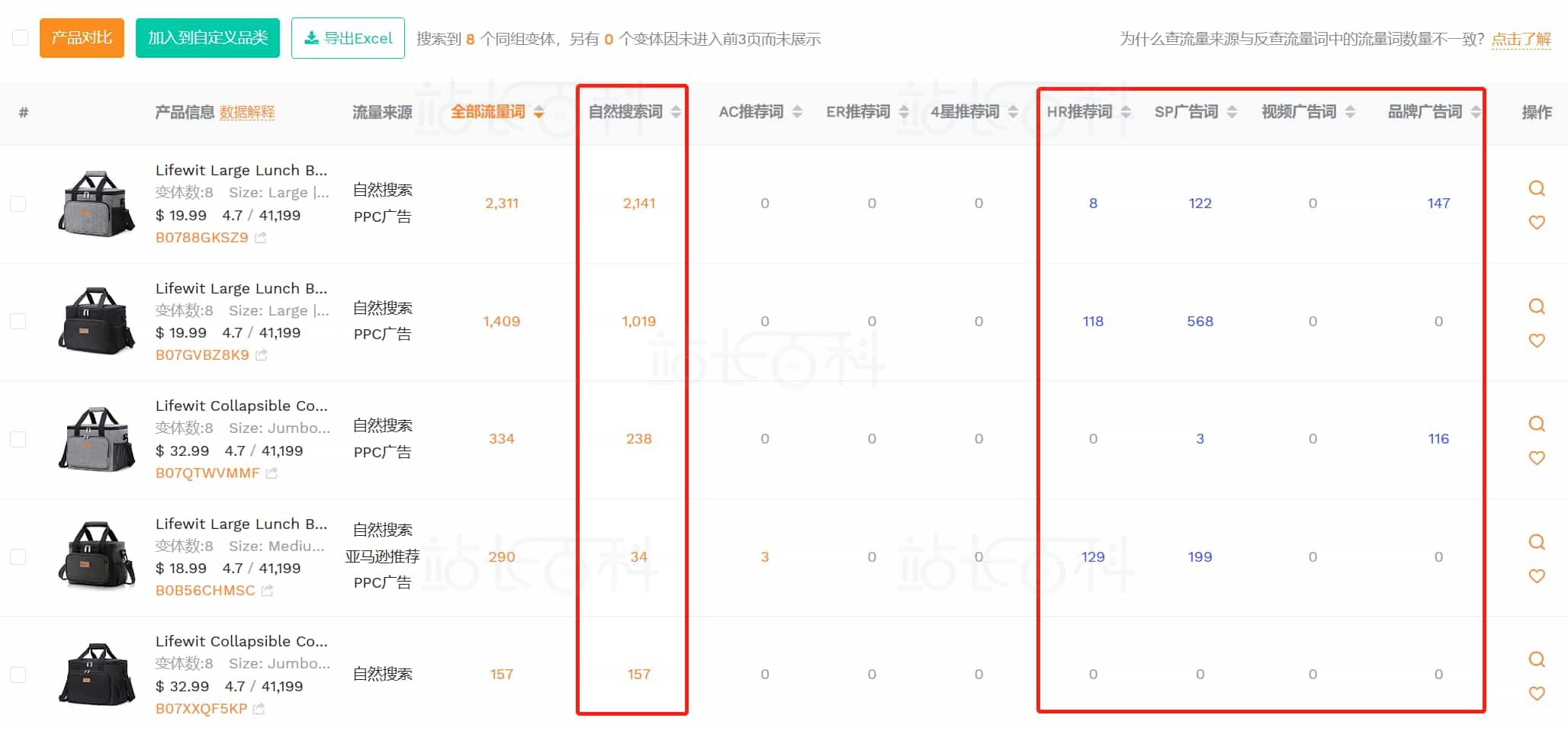Click the heart icon on the B0B56CHMSC row
The image size is (1568, 731).
(1536, 576)
